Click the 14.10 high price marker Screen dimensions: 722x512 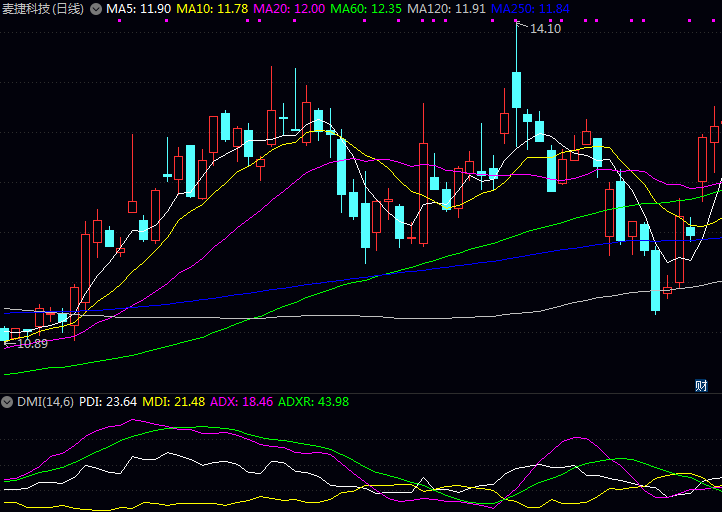(x=545, y=29)
